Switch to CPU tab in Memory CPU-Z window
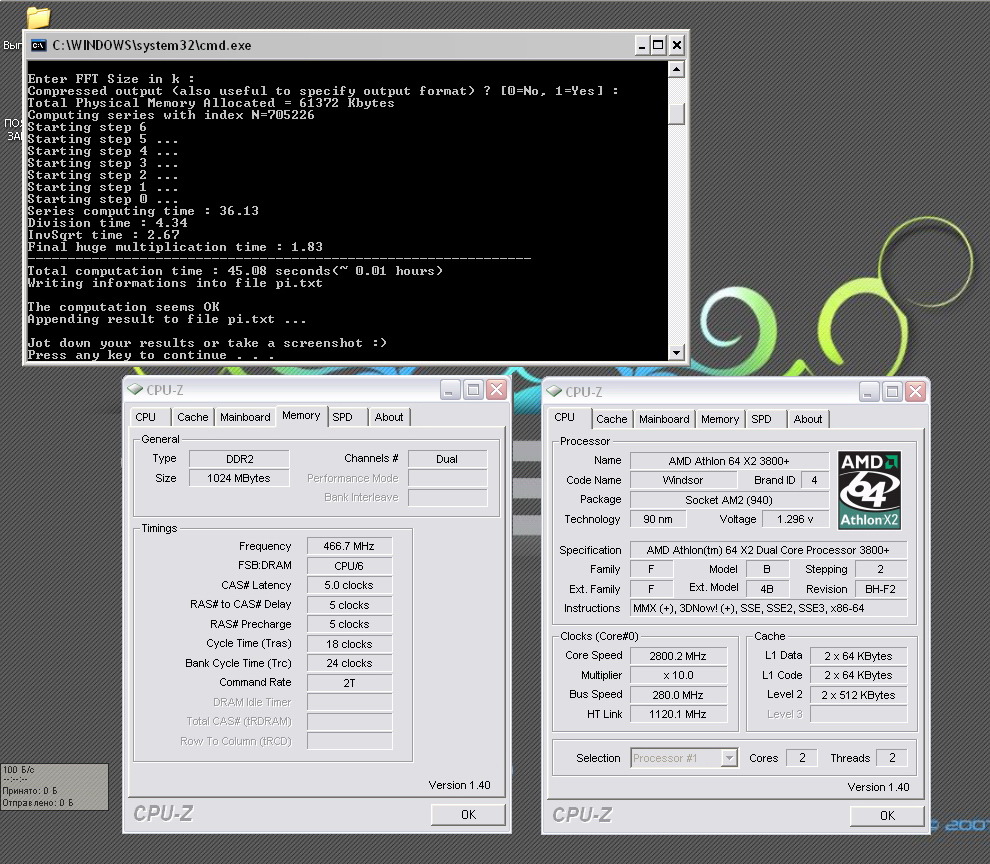This screenshot has width=990, height=864. 145,417
